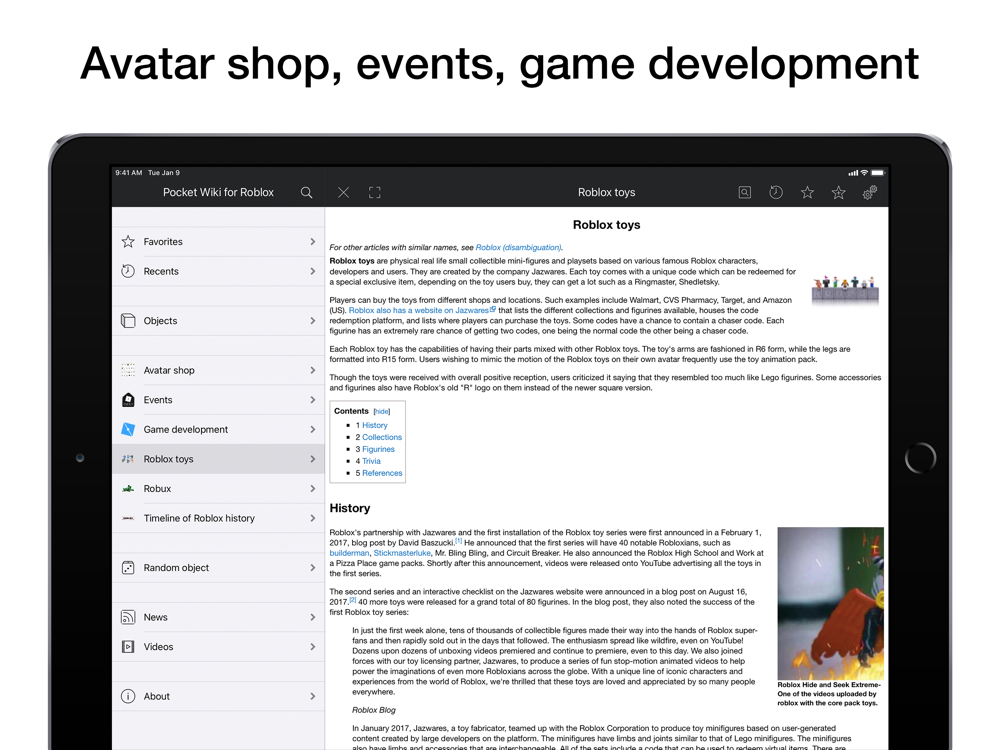This screenshot has height=750, width=1000.
Task: Tap the Recents clock icon in sidebar
Action: click(128, 271)
